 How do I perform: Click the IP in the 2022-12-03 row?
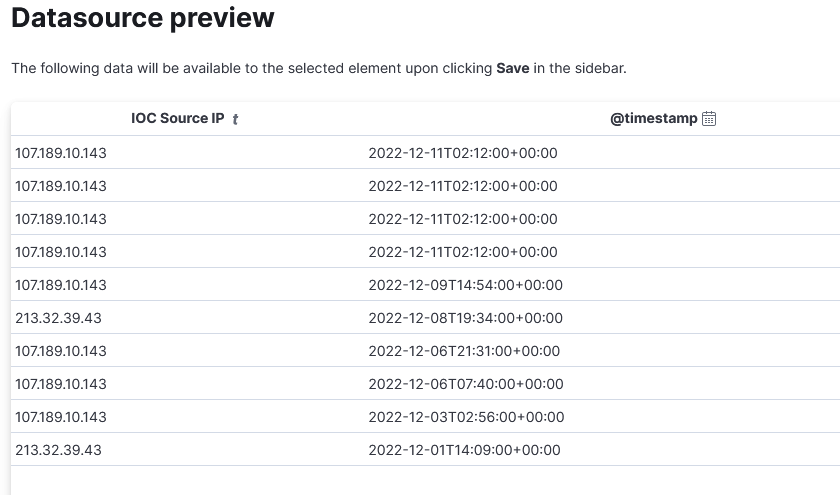click(x=61, y=417)
